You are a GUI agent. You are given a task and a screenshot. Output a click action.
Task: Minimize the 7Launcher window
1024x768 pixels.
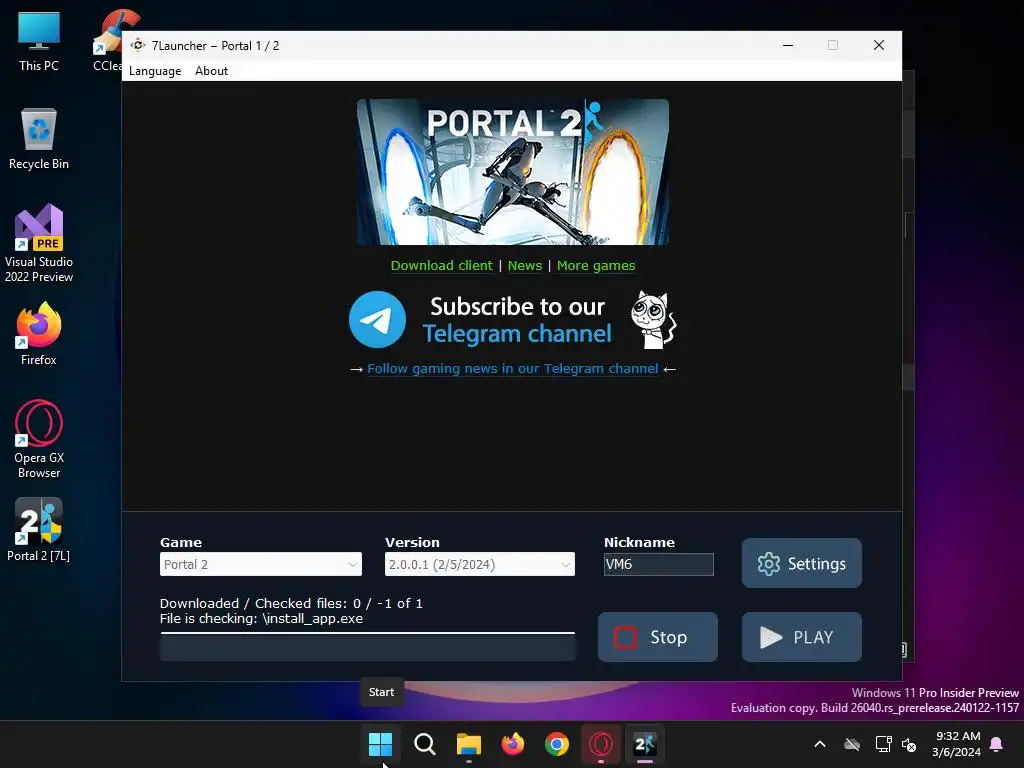coord(788,45)
